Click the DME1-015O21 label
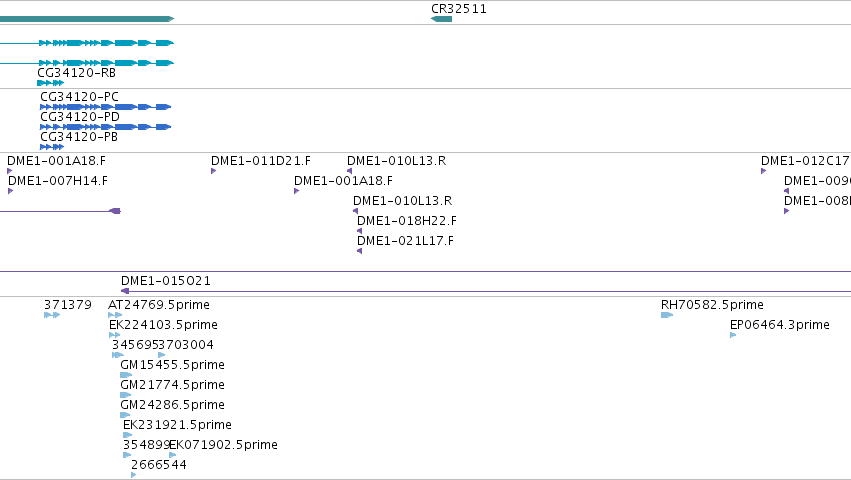Image resolution: width=851 pixels, height=480 pixels. click(166, 281)
